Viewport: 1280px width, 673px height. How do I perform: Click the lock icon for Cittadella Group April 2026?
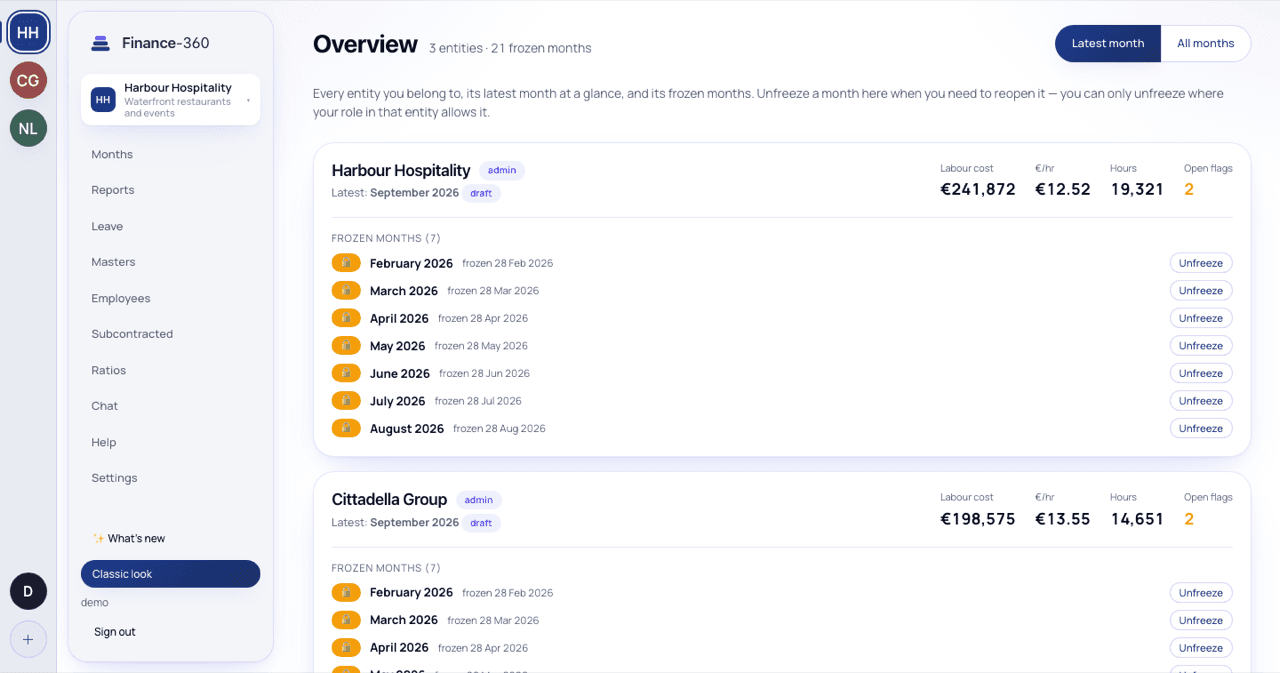(x=346, y=647)
